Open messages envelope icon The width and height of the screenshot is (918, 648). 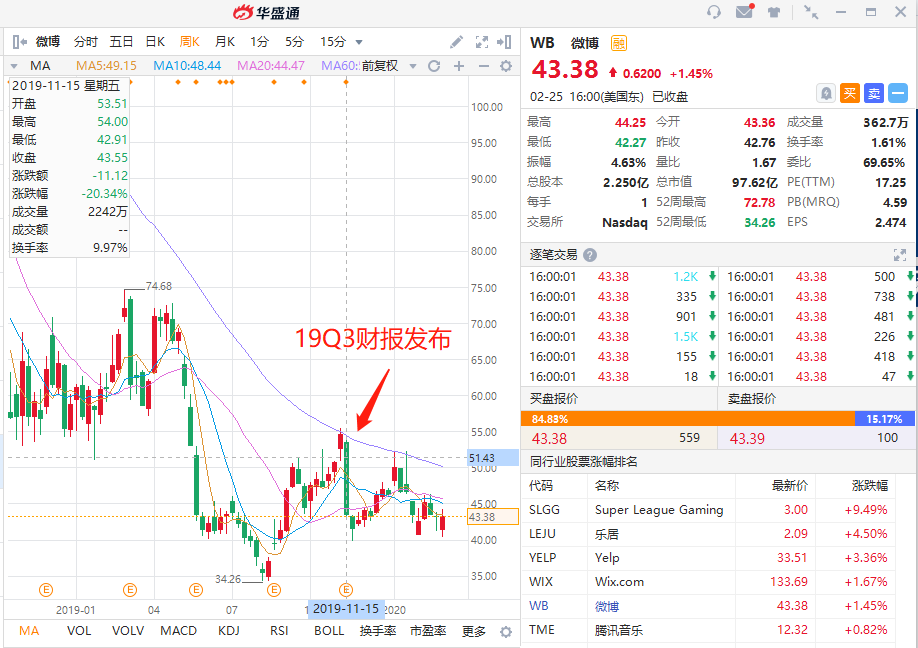[745, 11]
